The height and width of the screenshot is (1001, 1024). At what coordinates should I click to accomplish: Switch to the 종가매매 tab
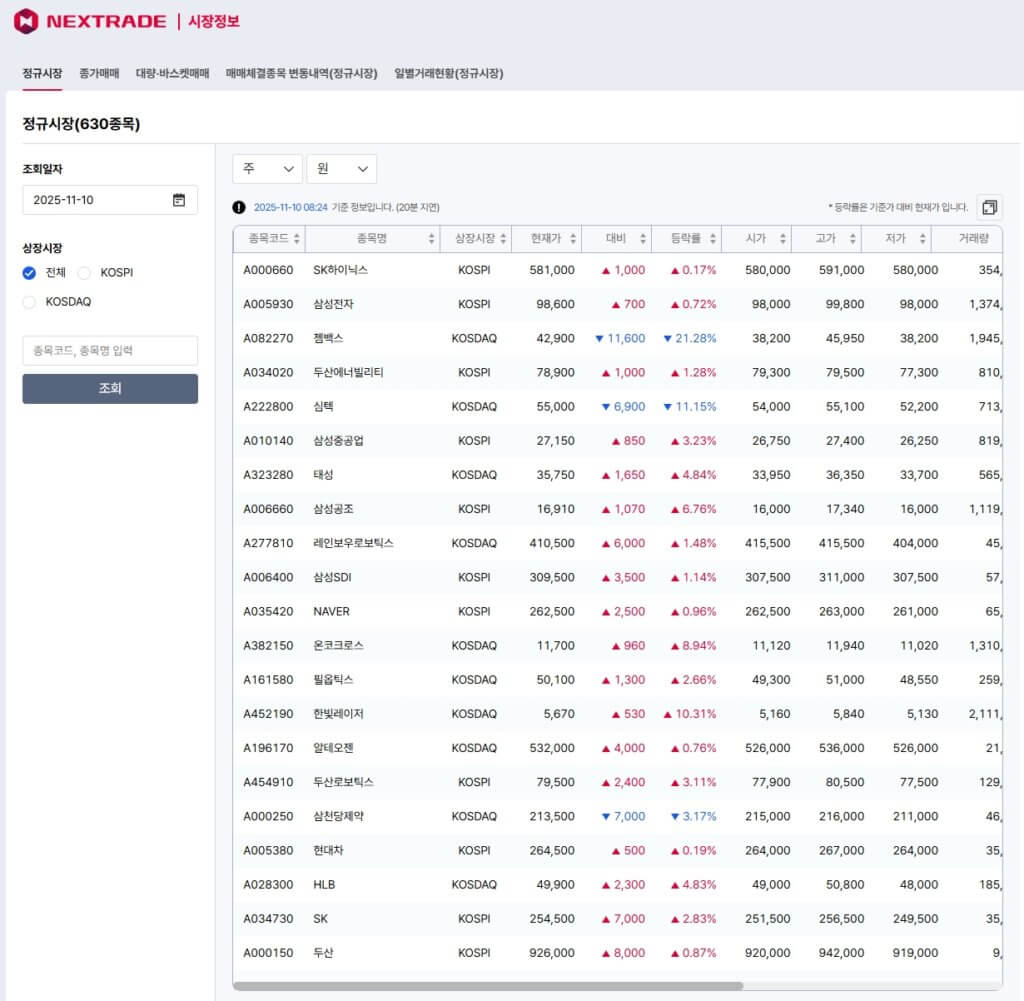click(x=99, y=73)
